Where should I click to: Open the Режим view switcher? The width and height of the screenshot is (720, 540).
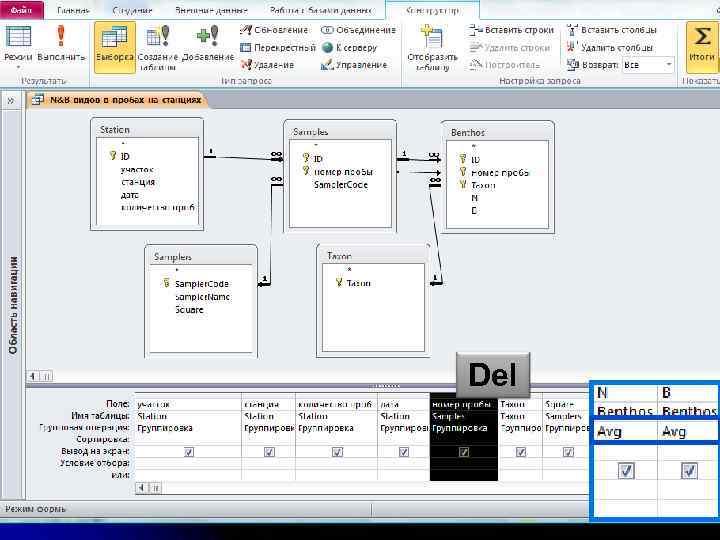[x=18, y=44]
